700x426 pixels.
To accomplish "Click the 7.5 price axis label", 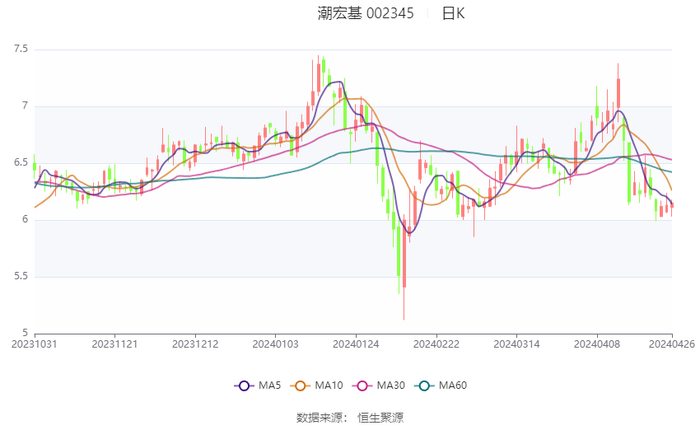I will [20, 49].
